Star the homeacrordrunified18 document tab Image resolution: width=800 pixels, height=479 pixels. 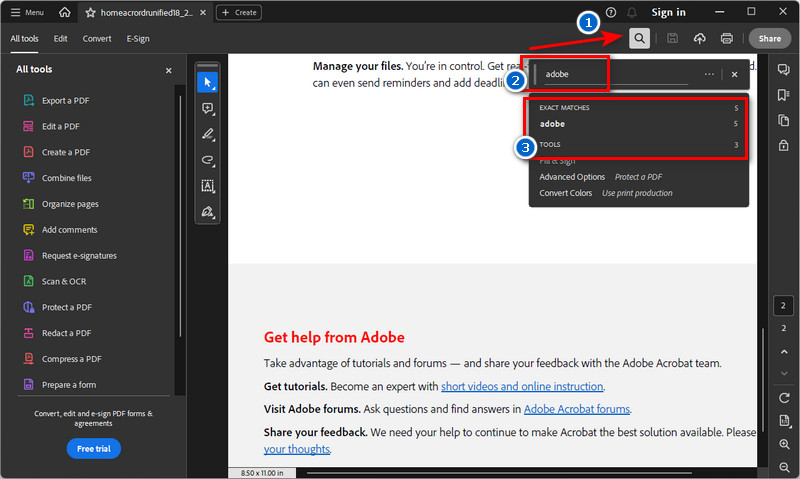tap(90, 13)
